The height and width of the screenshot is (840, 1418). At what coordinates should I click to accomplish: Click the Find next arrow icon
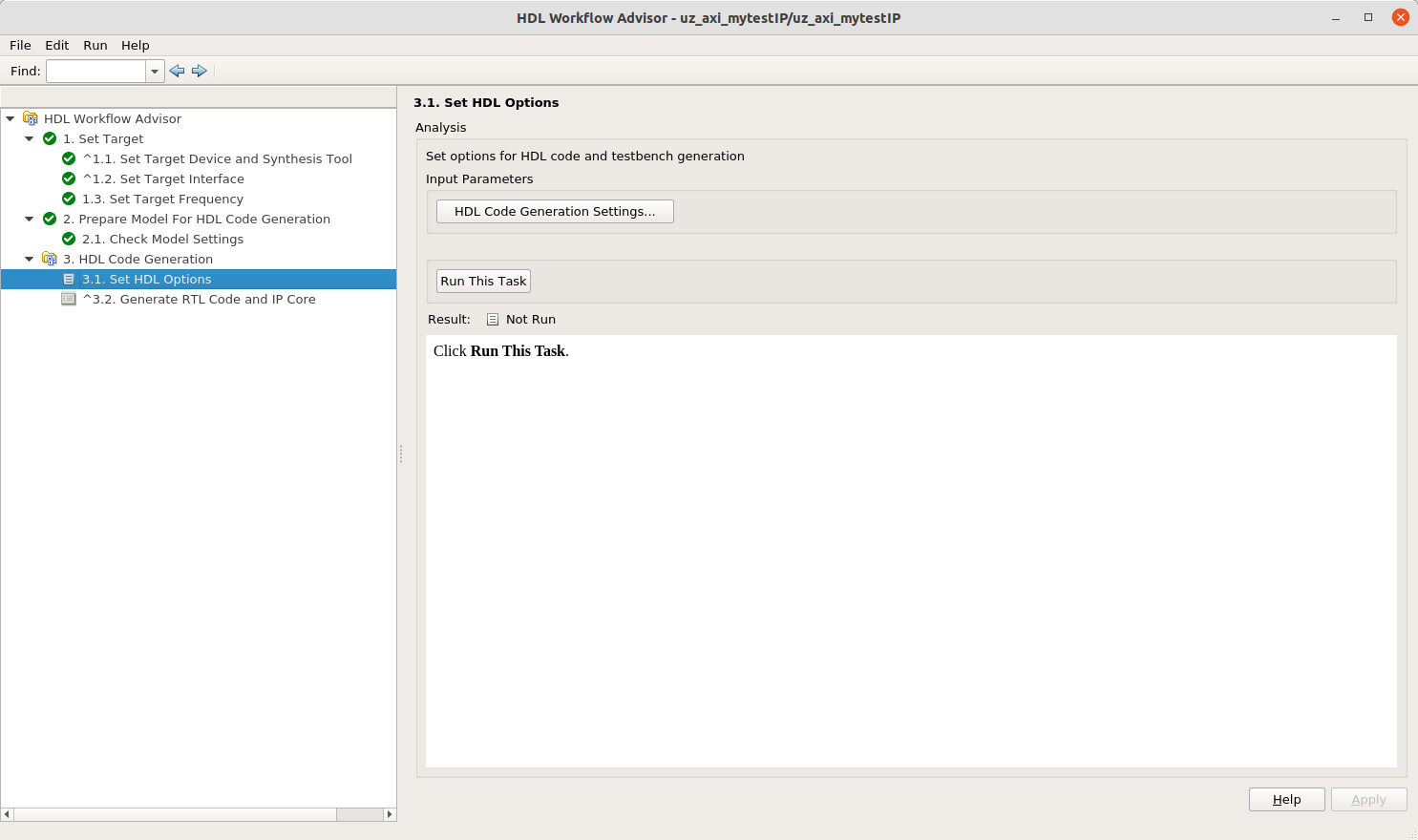[200, 71]
